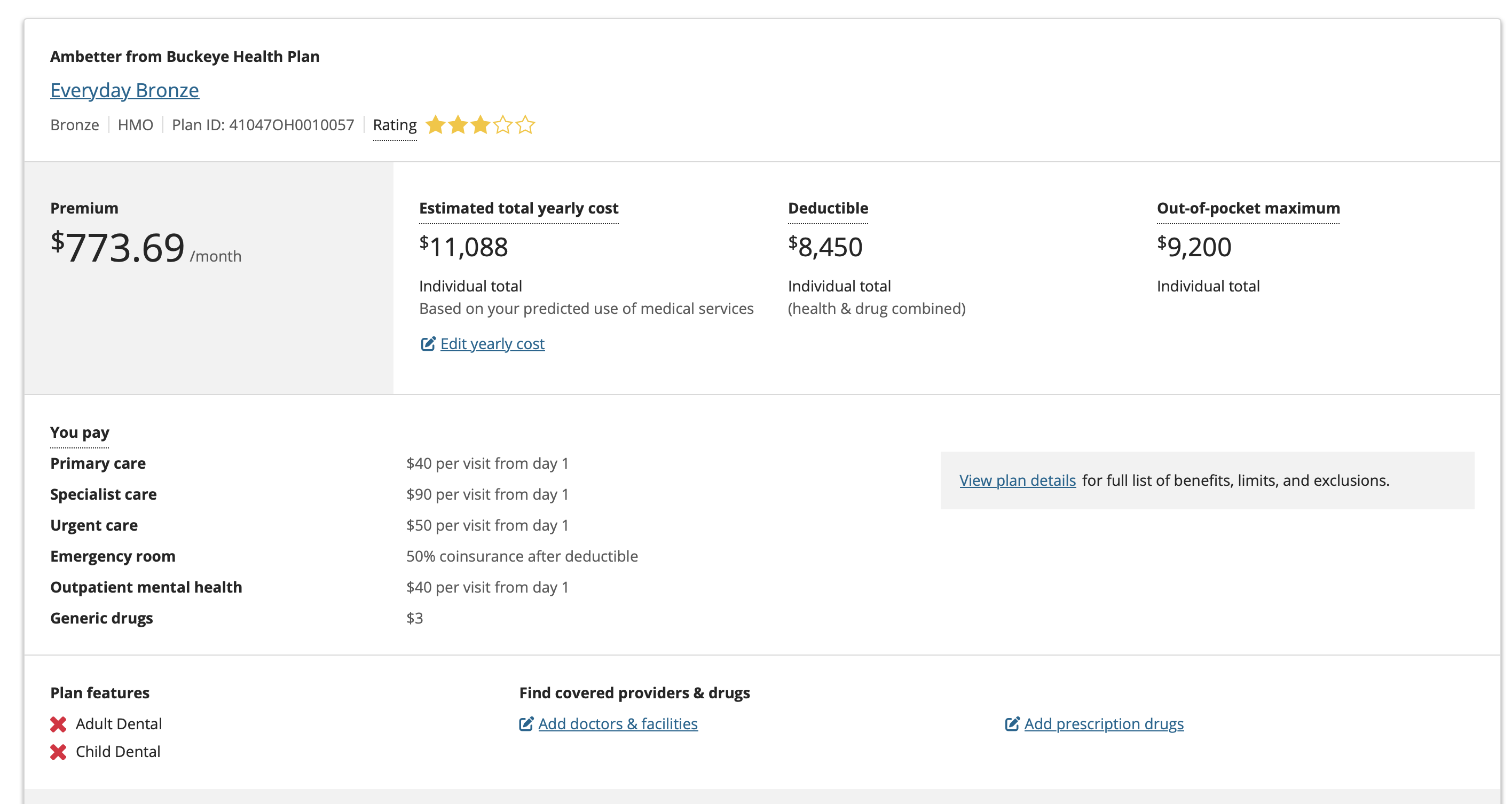Click the red X icon next to Adult Dental
Screen dimensions: 1512x804
(x=58, y=724)
